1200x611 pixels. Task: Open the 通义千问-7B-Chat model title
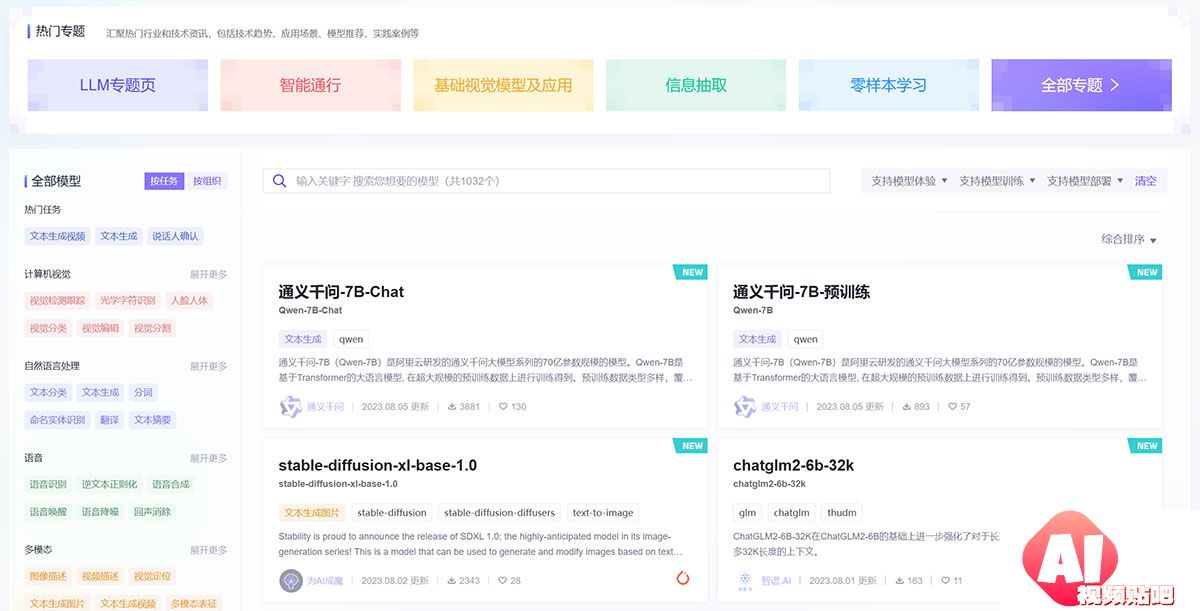(x=341, y=292)
